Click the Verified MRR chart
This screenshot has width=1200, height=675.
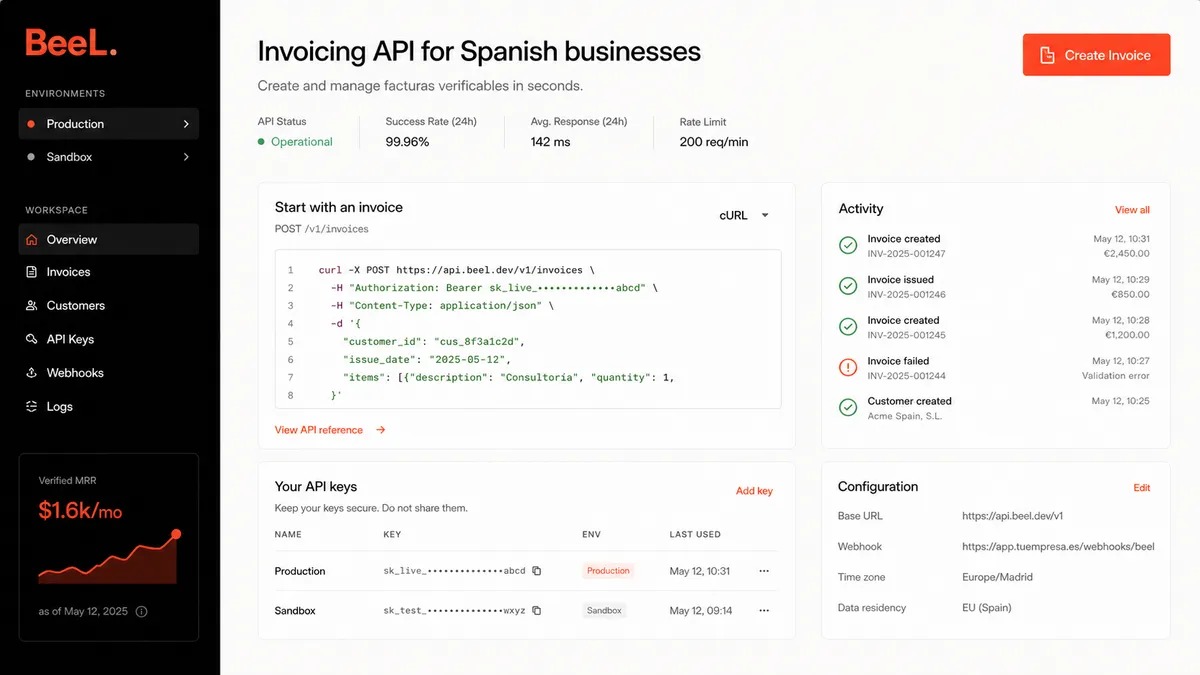pos(109,559)
